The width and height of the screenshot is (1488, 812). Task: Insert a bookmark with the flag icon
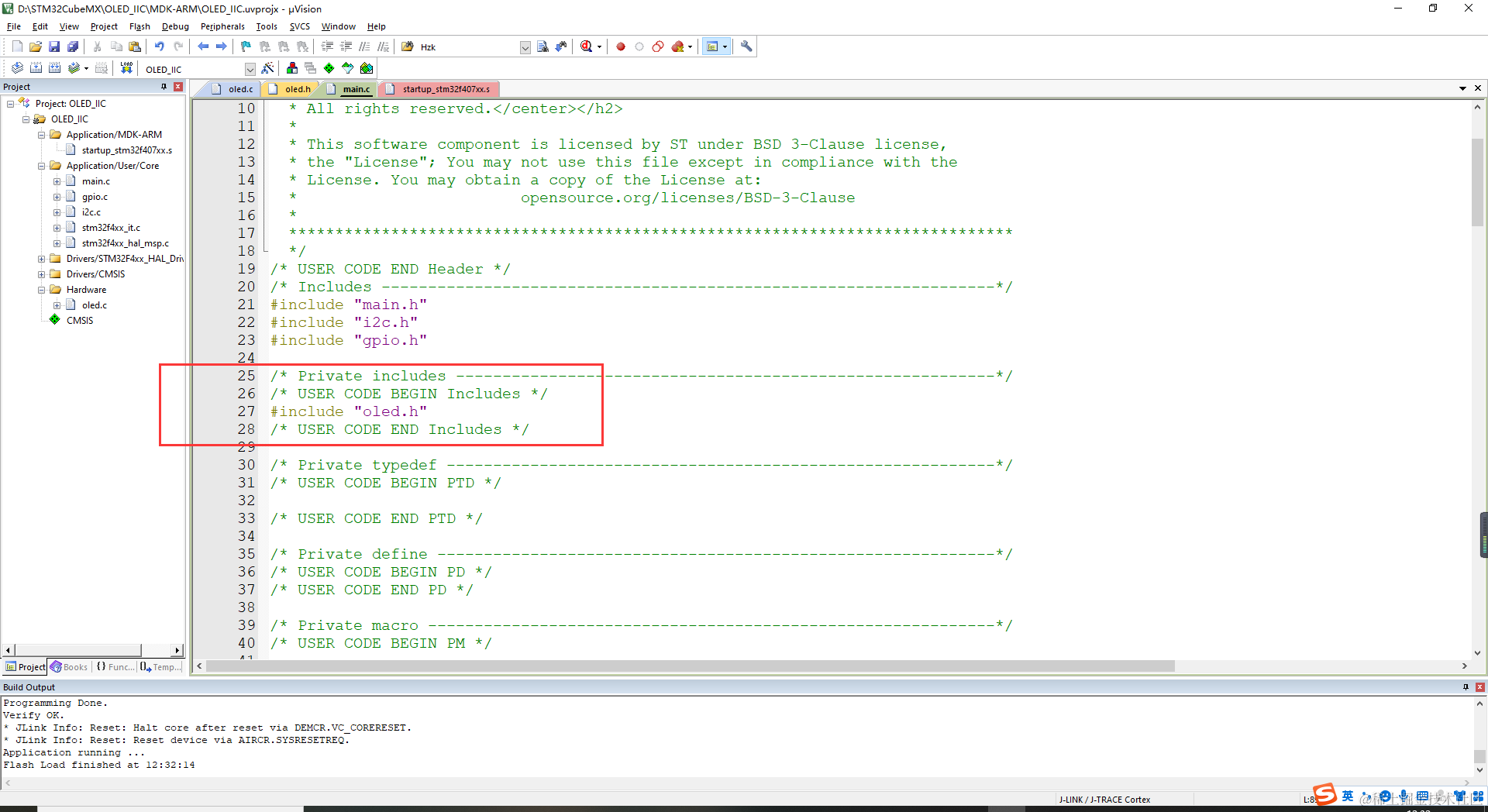(246, 46)
